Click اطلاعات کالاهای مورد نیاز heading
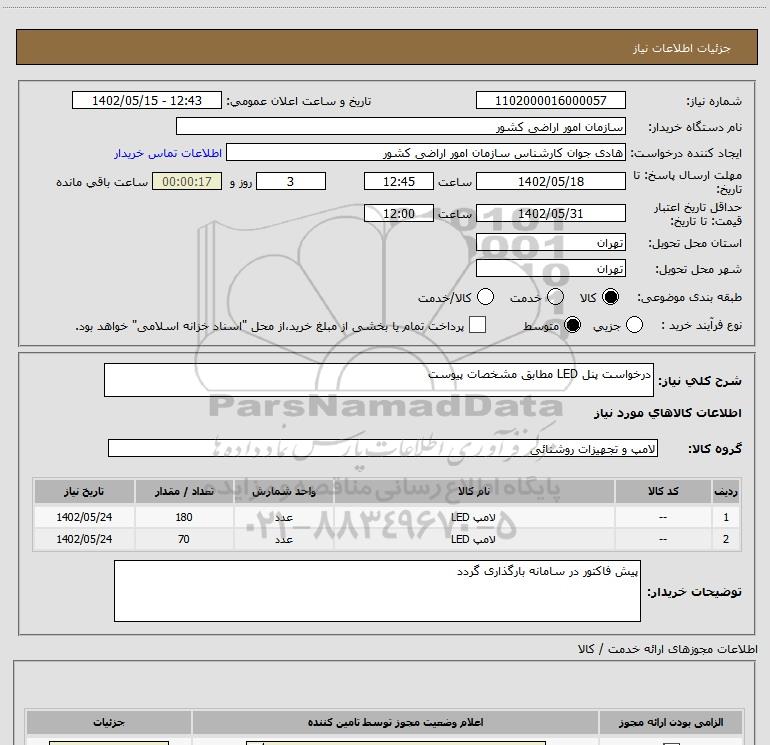This screenshot has width=770, height=745. [667, 413]
